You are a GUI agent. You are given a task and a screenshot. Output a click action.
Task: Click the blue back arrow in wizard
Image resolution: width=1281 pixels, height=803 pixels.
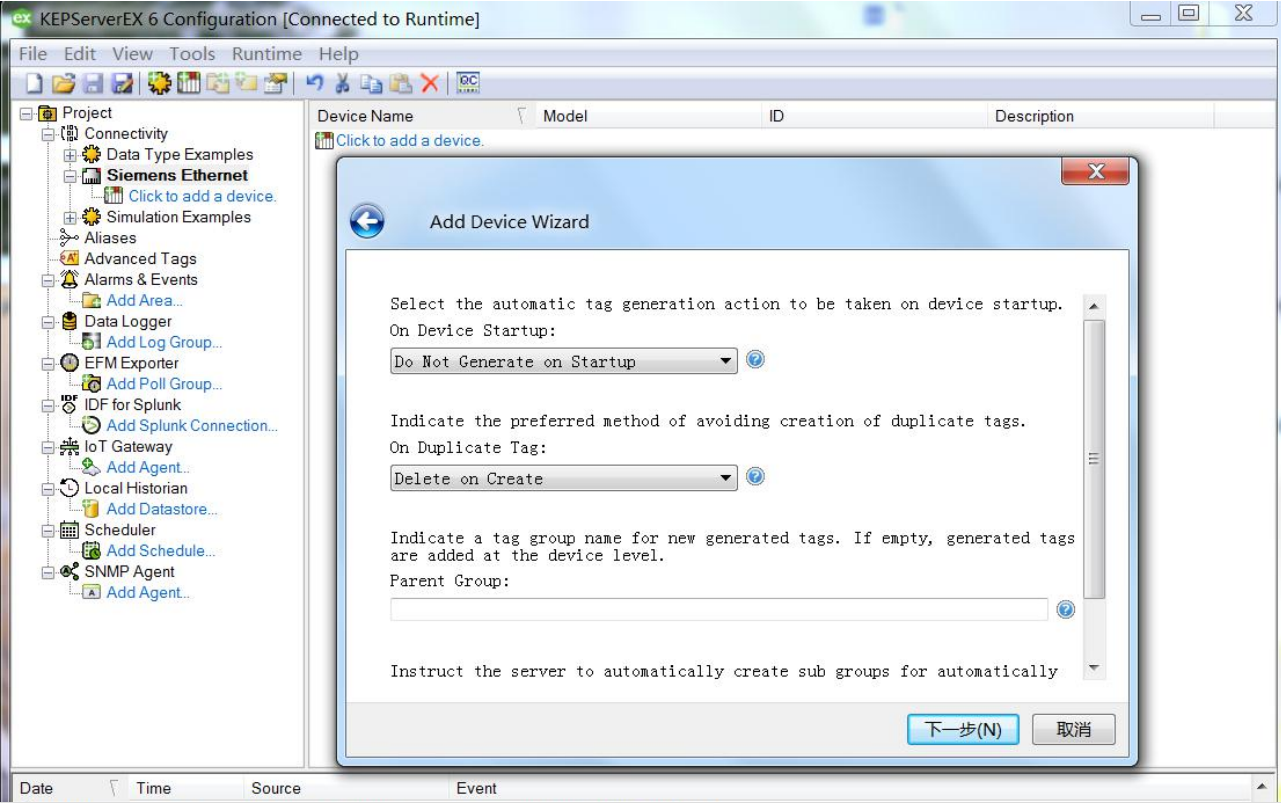367,221
